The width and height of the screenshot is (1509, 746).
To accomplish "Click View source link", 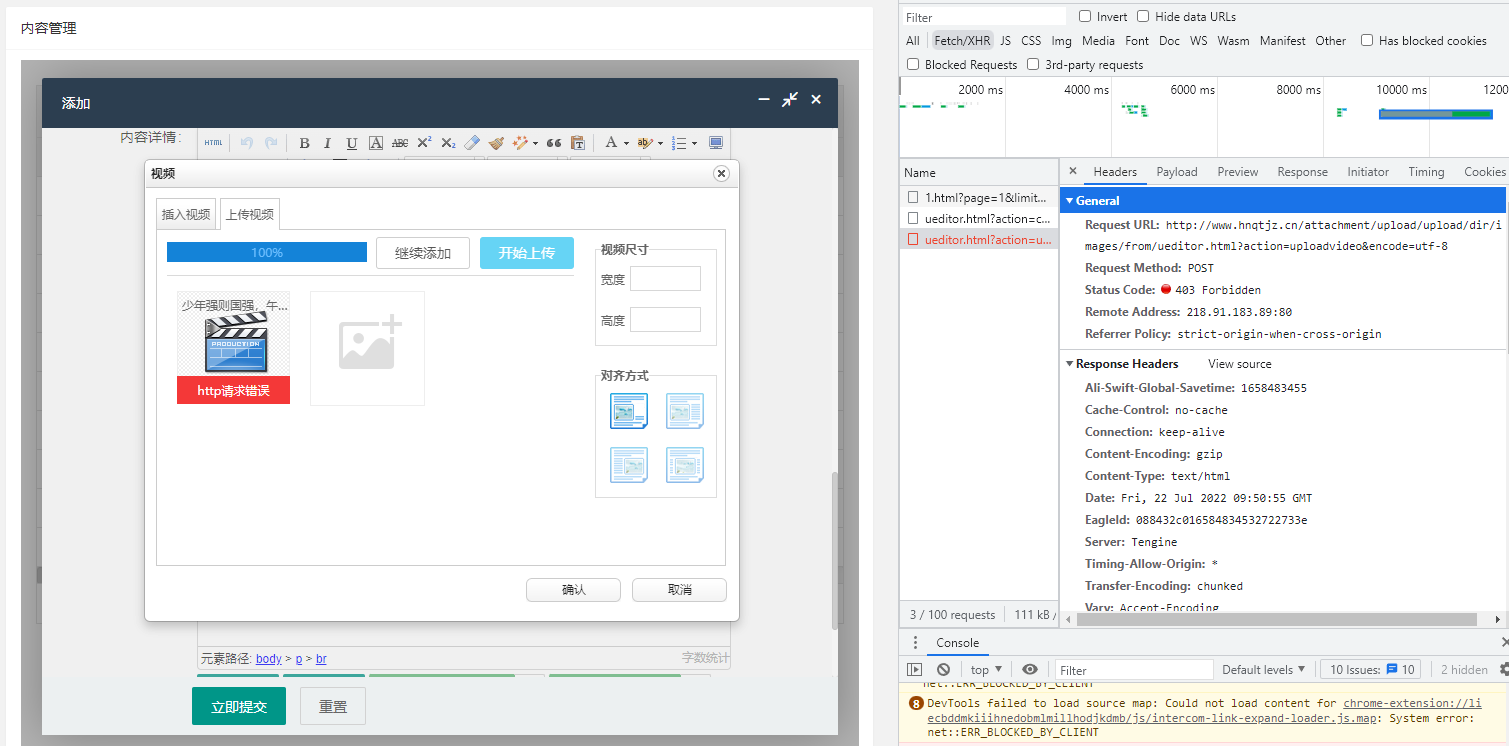I will click(x=1239, y=364).
